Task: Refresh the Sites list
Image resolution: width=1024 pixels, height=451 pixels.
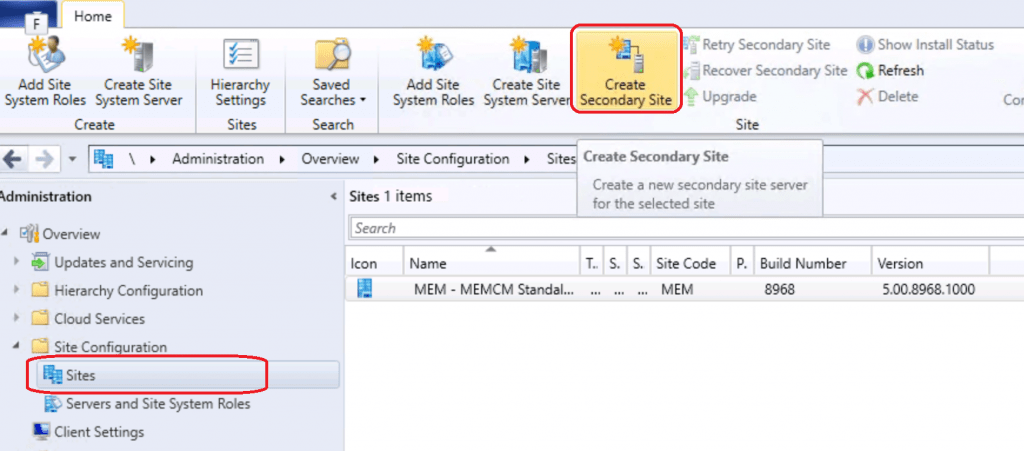Action: (890, 70)
